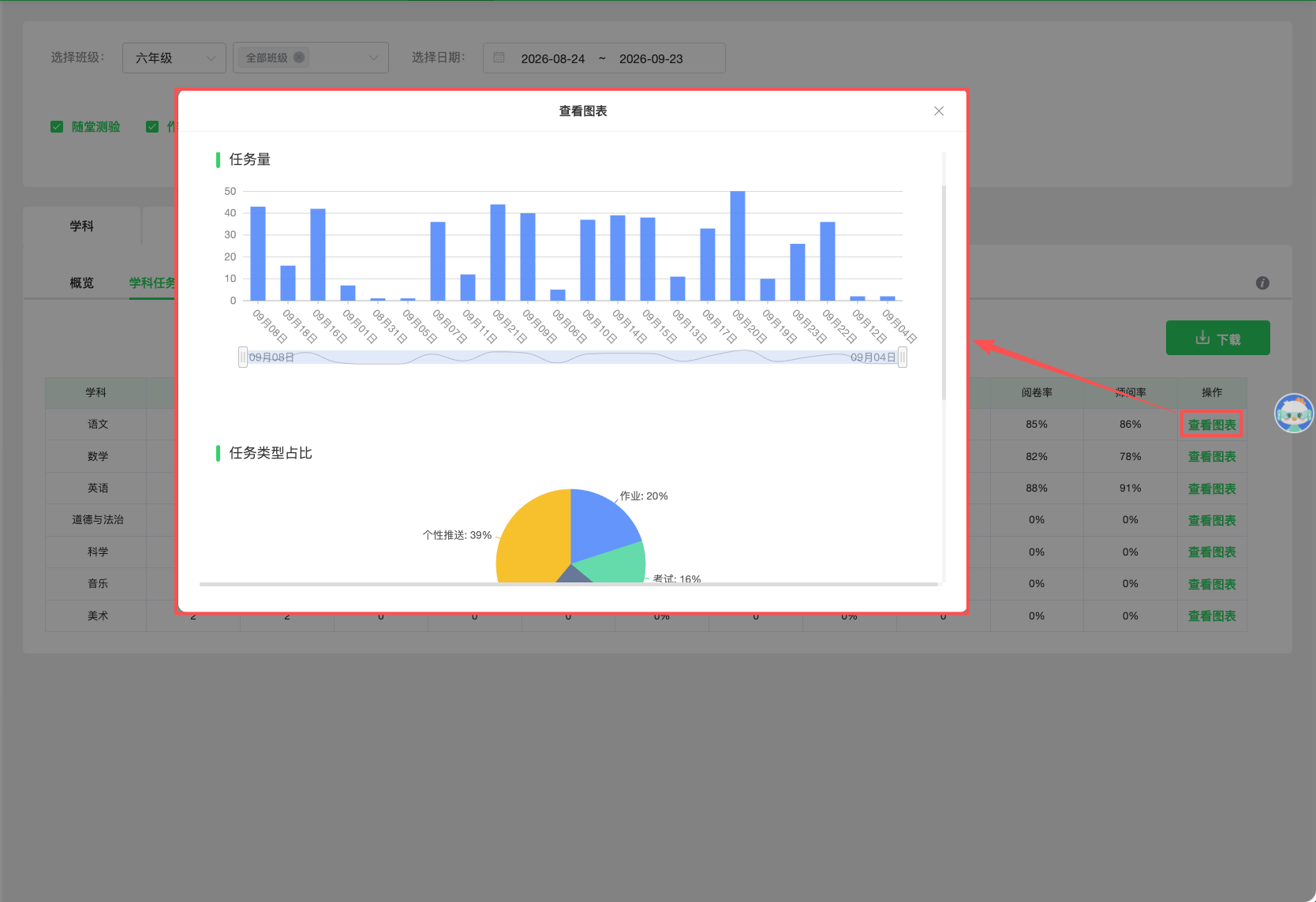Click the green 下载 button
This screenshot has height=902, width=1316.
click(x=1218, y=338)
